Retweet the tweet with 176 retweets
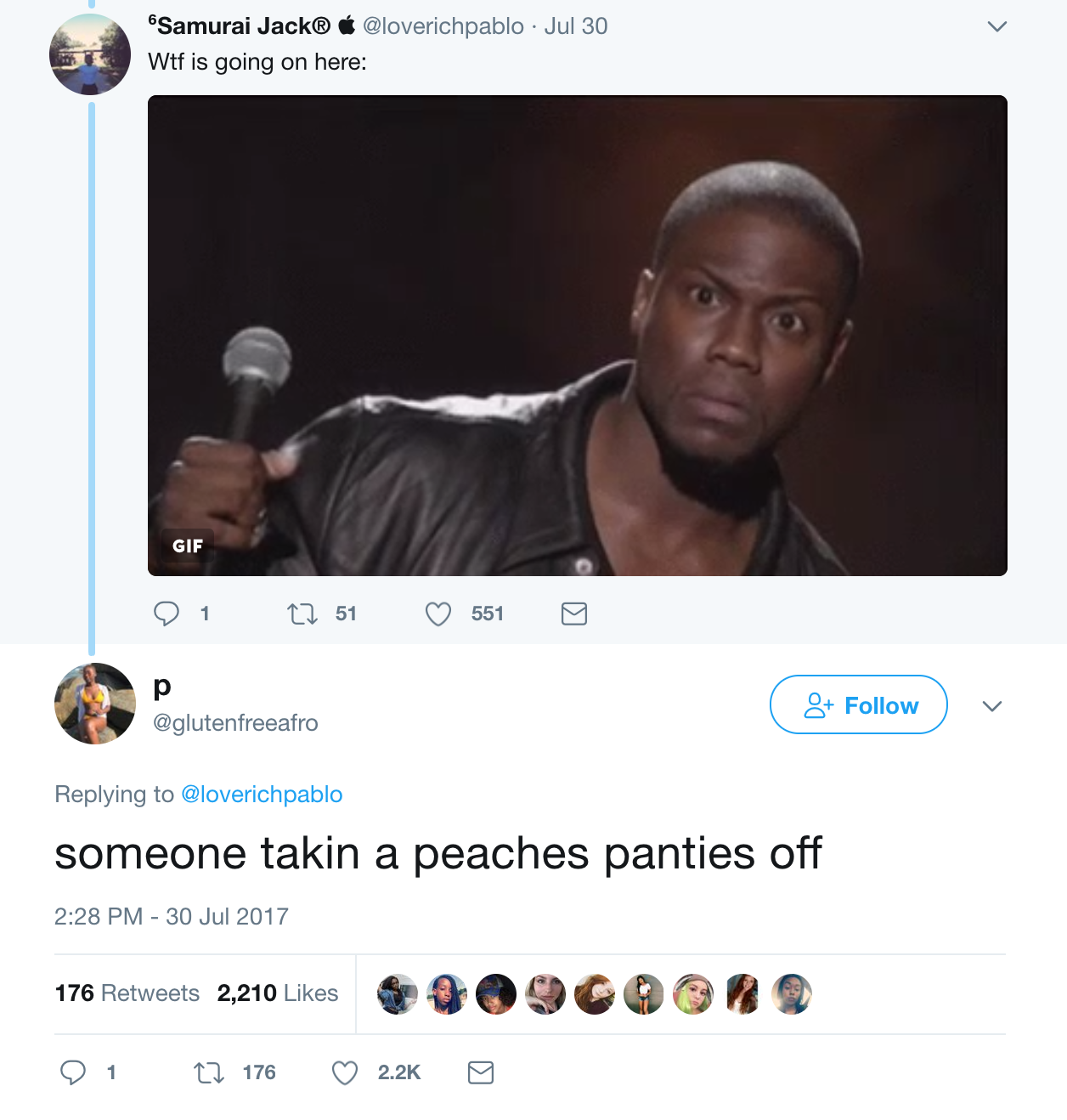This screenshot has height=1120, width=1067. pos(209,1072)
